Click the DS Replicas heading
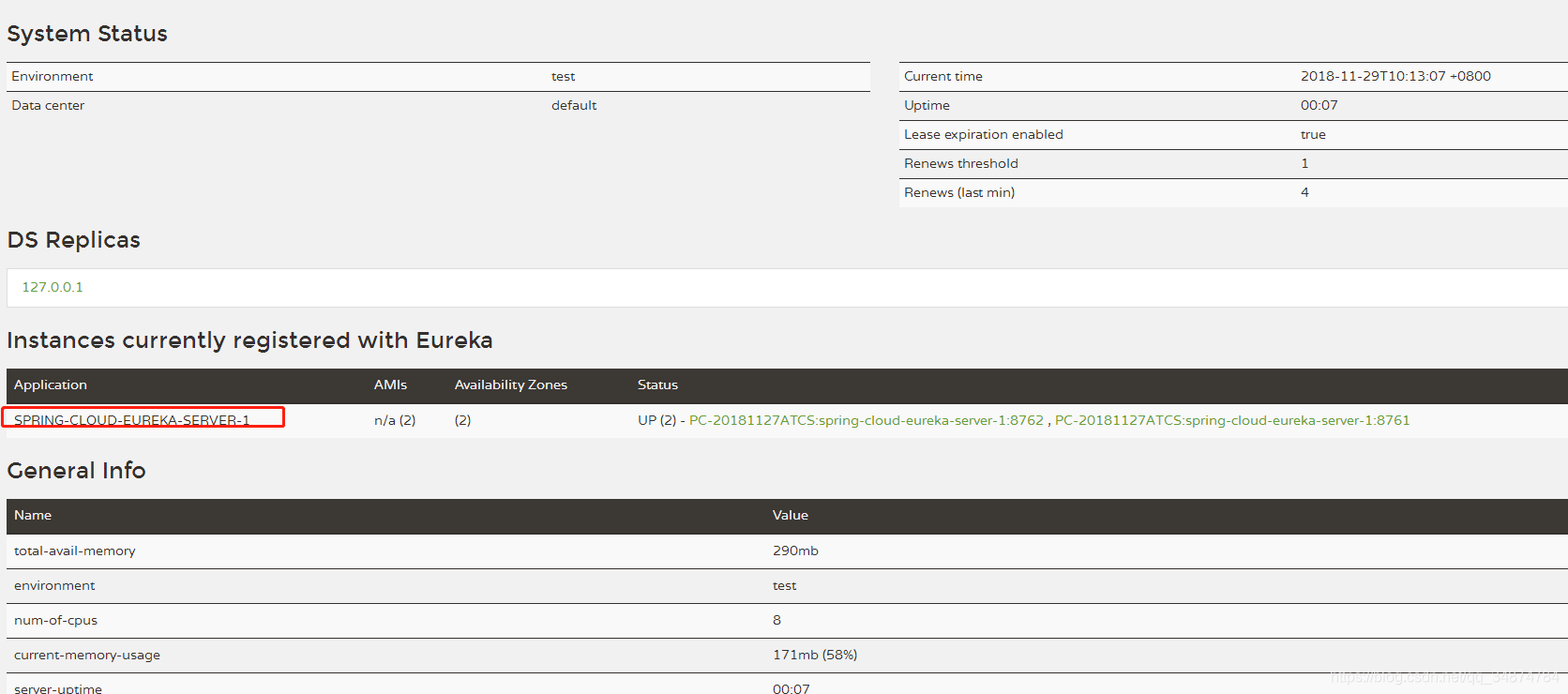Viewport: 1568px width, 694px height. click(x=74, y=240)
